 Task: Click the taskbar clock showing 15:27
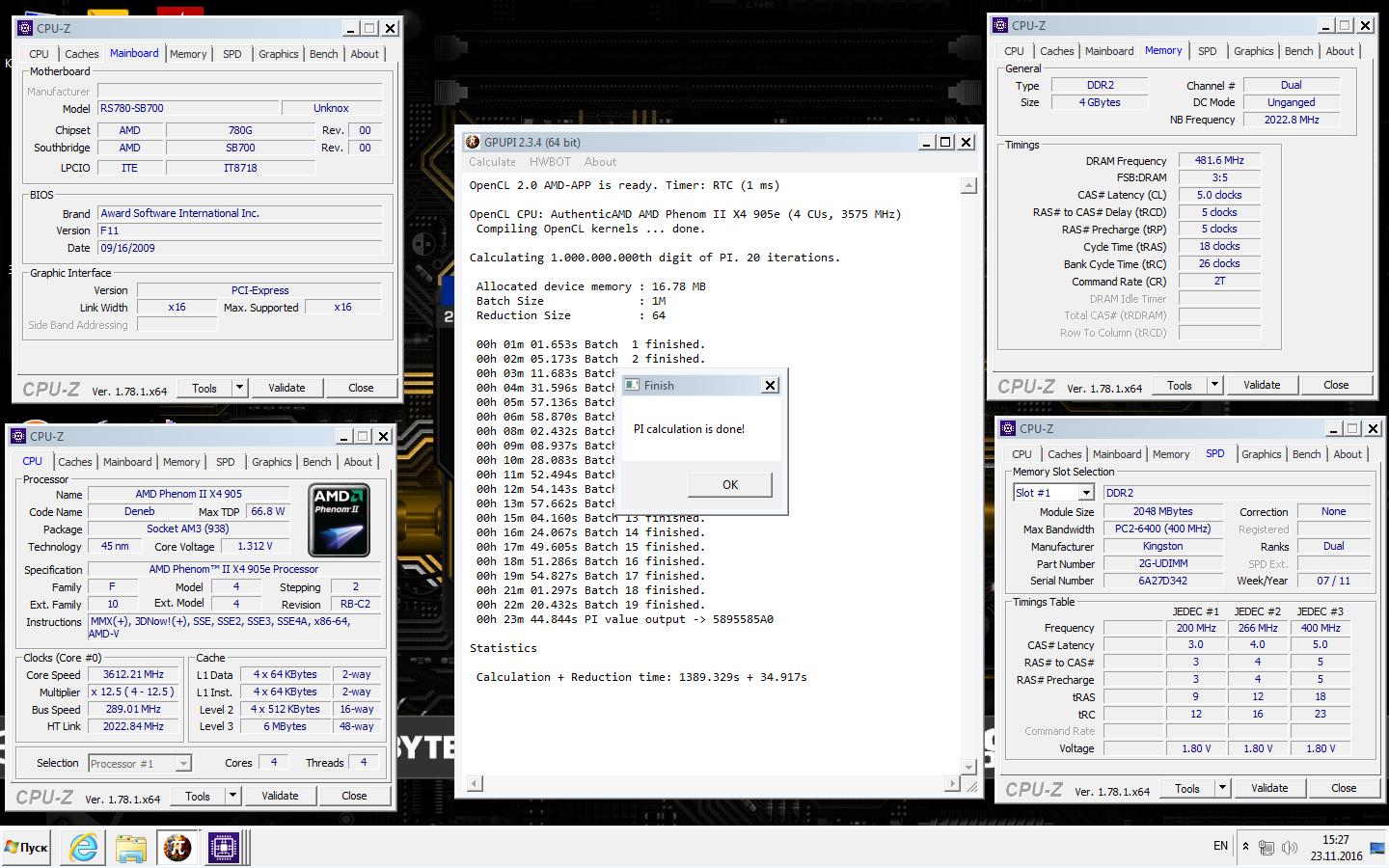click(x=1336, y=848)
